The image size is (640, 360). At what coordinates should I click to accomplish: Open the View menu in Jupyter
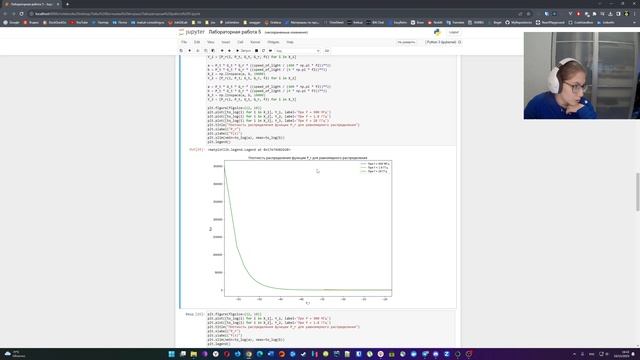click(211, 42)
